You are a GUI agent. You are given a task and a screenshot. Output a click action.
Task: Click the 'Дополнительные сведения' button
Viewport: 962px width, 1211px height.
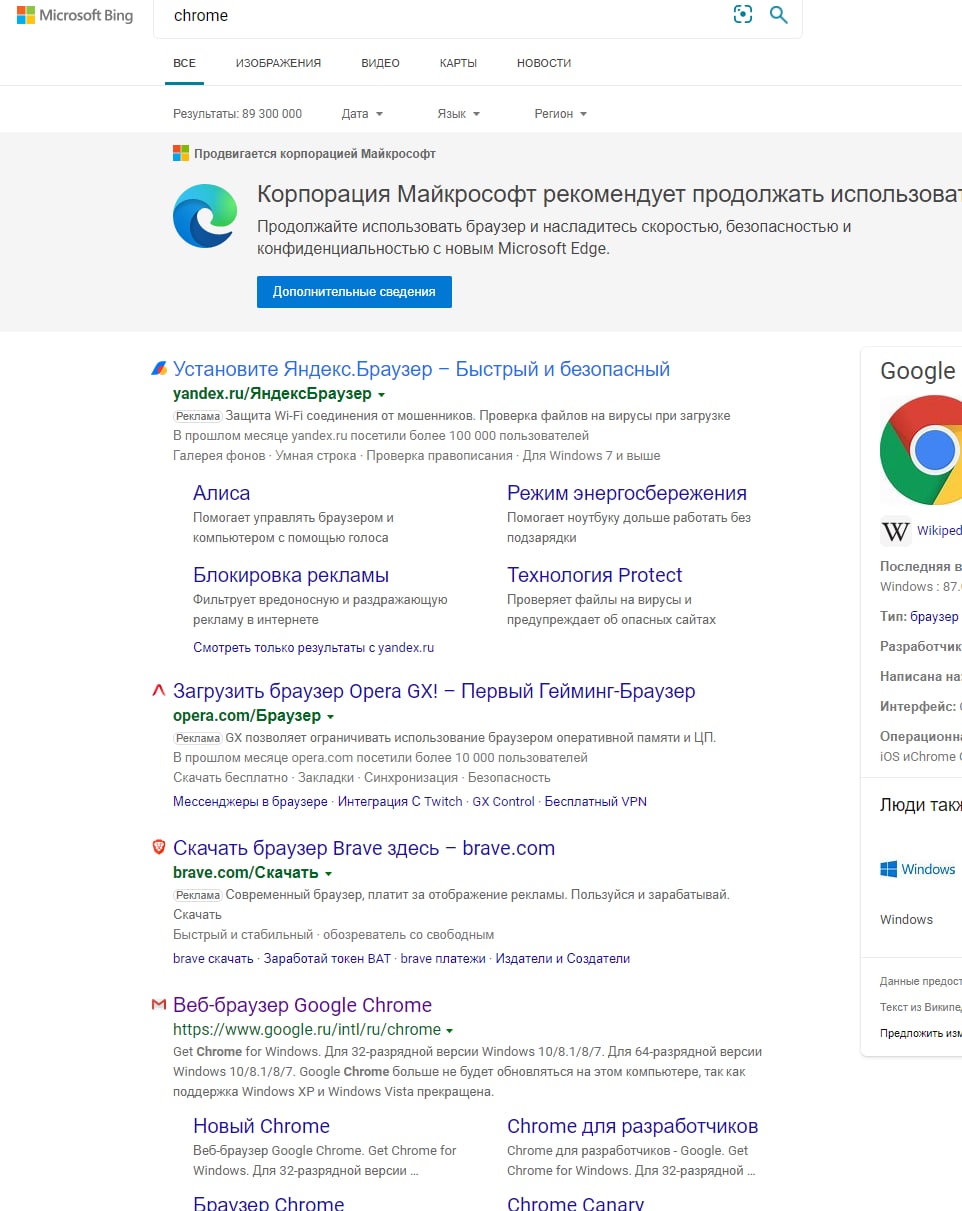(354, 292)
